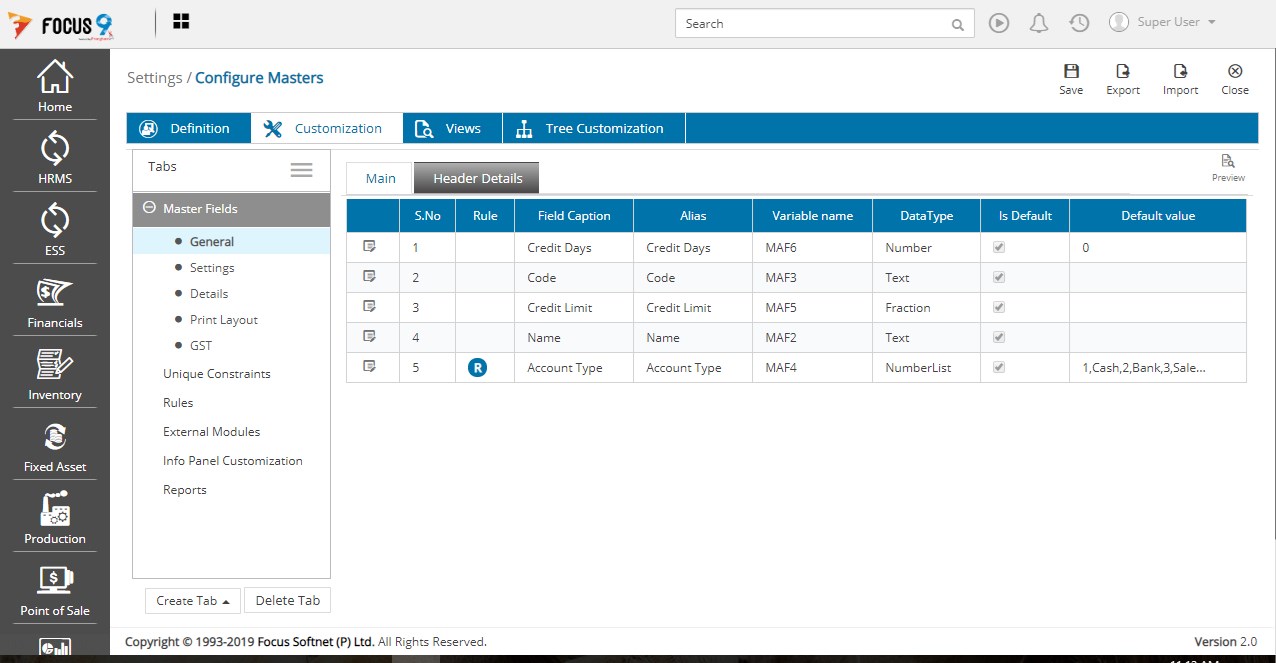Image resolution: width=1276 pixels, height=663 pixels.
Task: Click the Export icon
Action: click(1122, 72)
